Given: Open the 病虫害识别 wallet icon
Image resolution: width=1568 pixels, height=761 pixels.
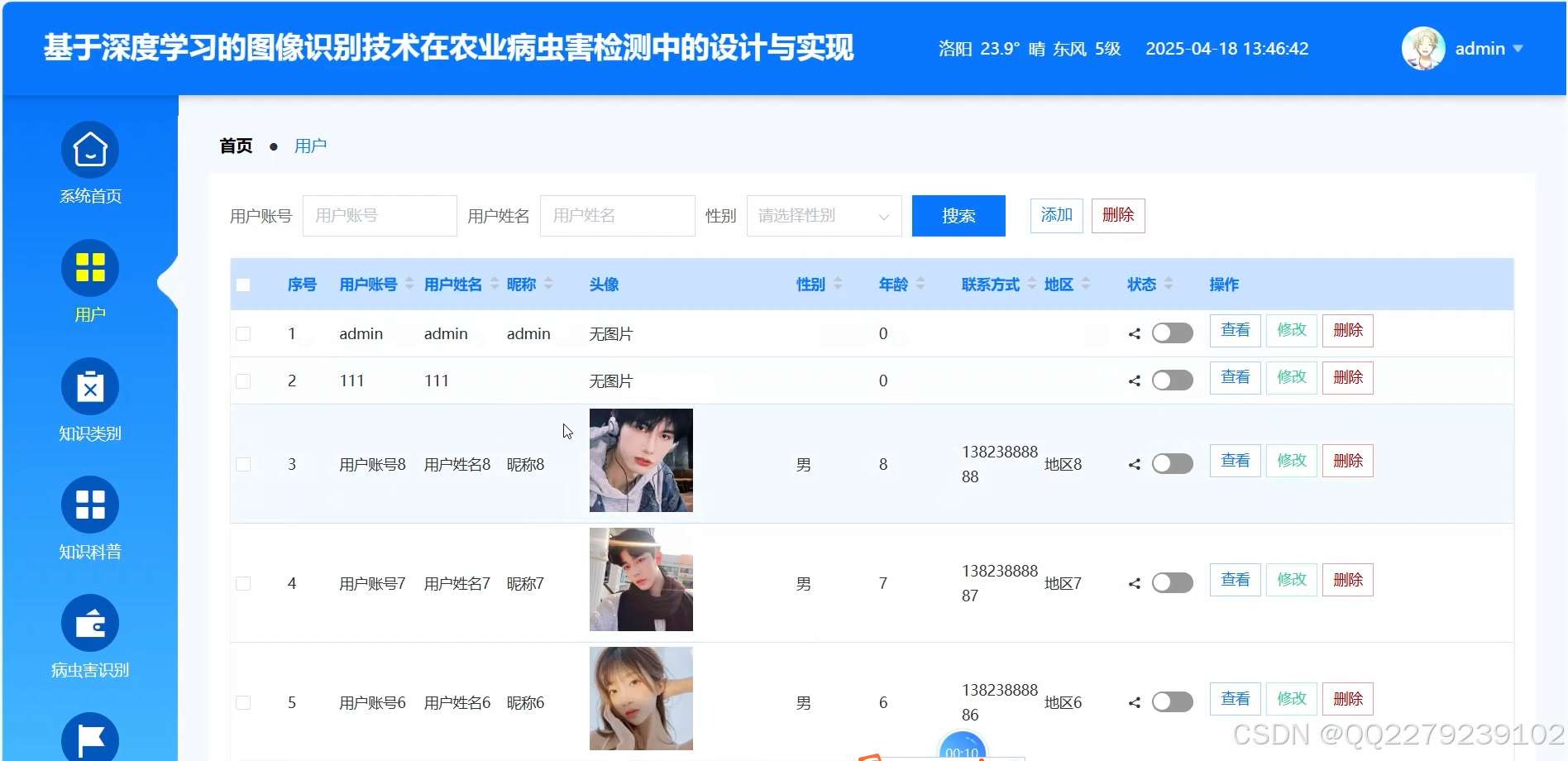Looking at the screenshot, I should coord(90,623).
